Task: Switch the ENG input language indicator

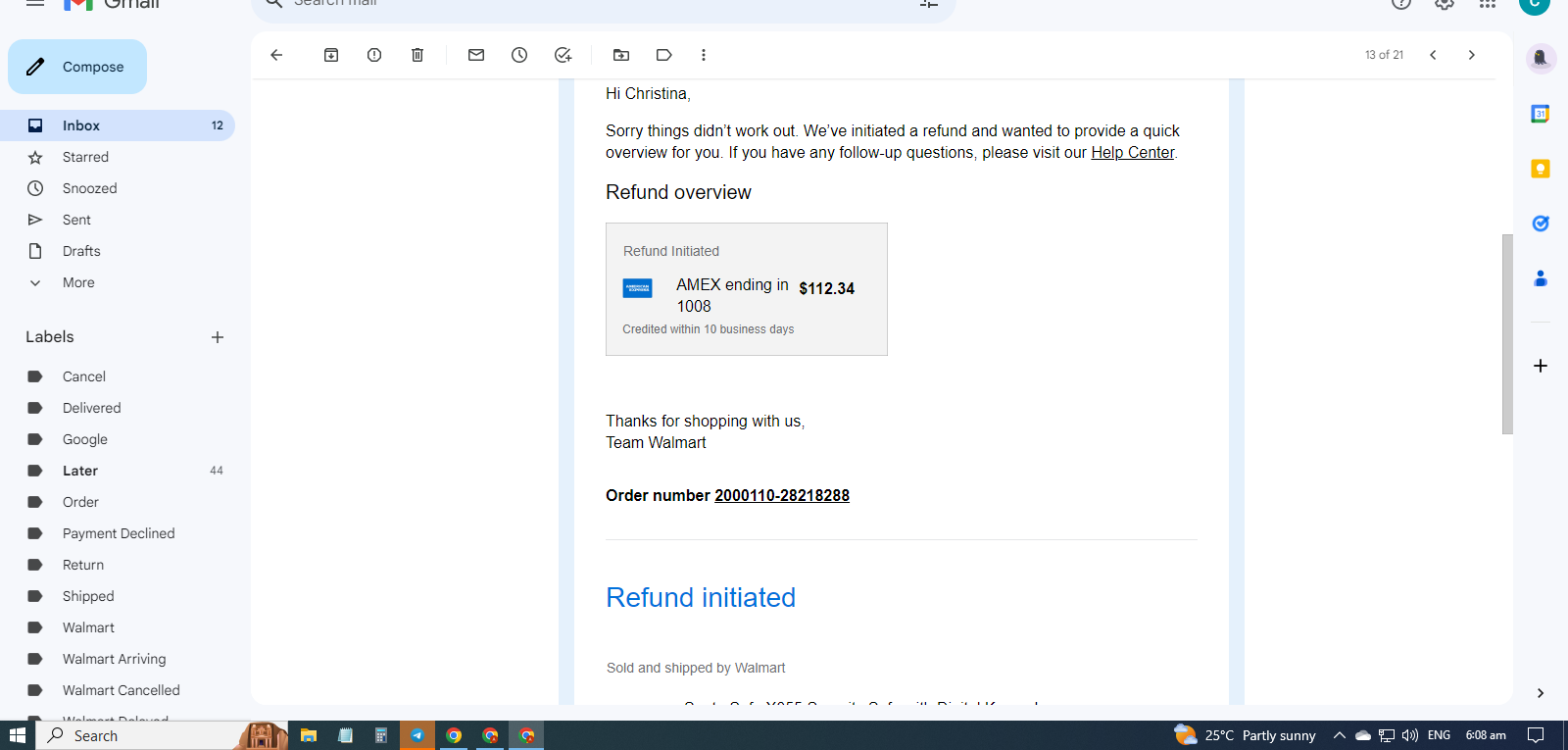Action: [1439, 735]
